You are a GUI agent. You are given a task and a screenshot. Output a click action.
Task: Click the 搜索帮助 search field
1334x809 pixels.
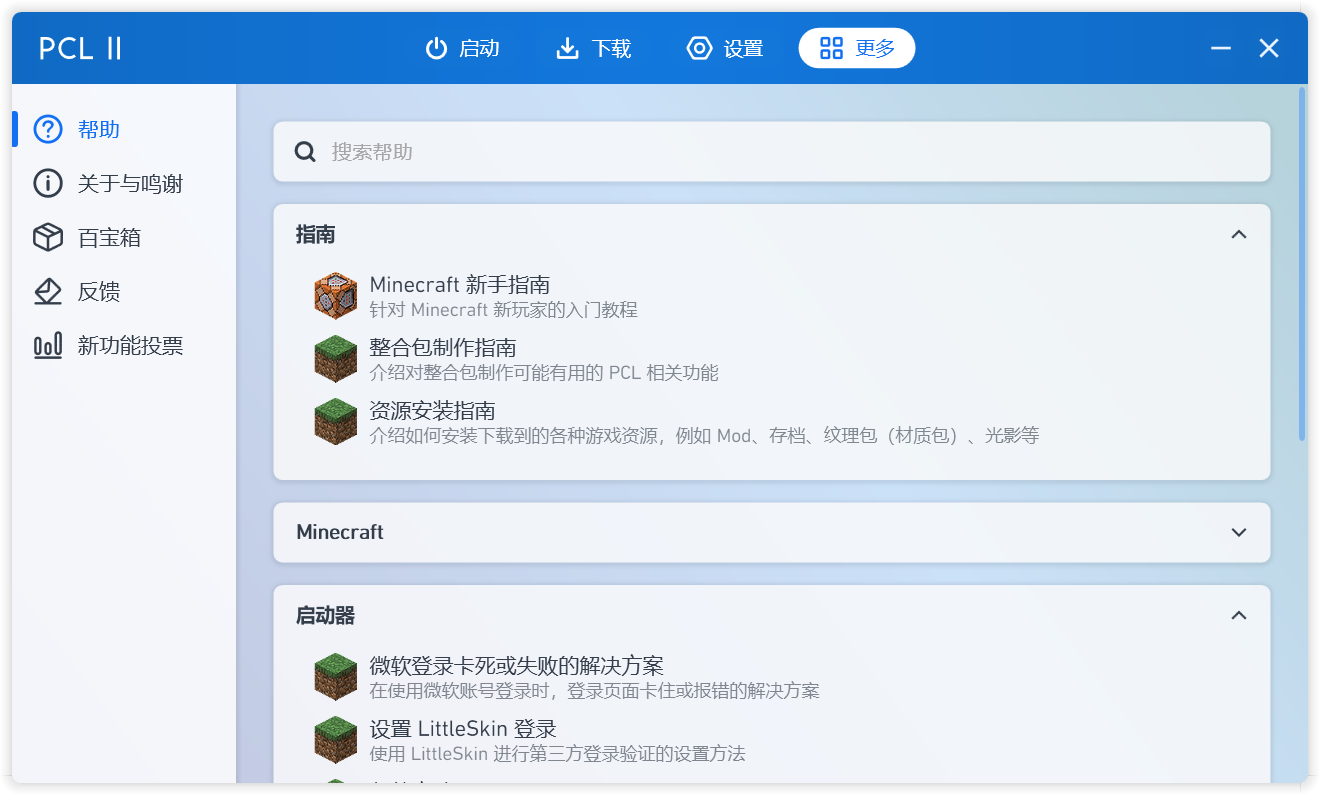[x=772, y=152]
